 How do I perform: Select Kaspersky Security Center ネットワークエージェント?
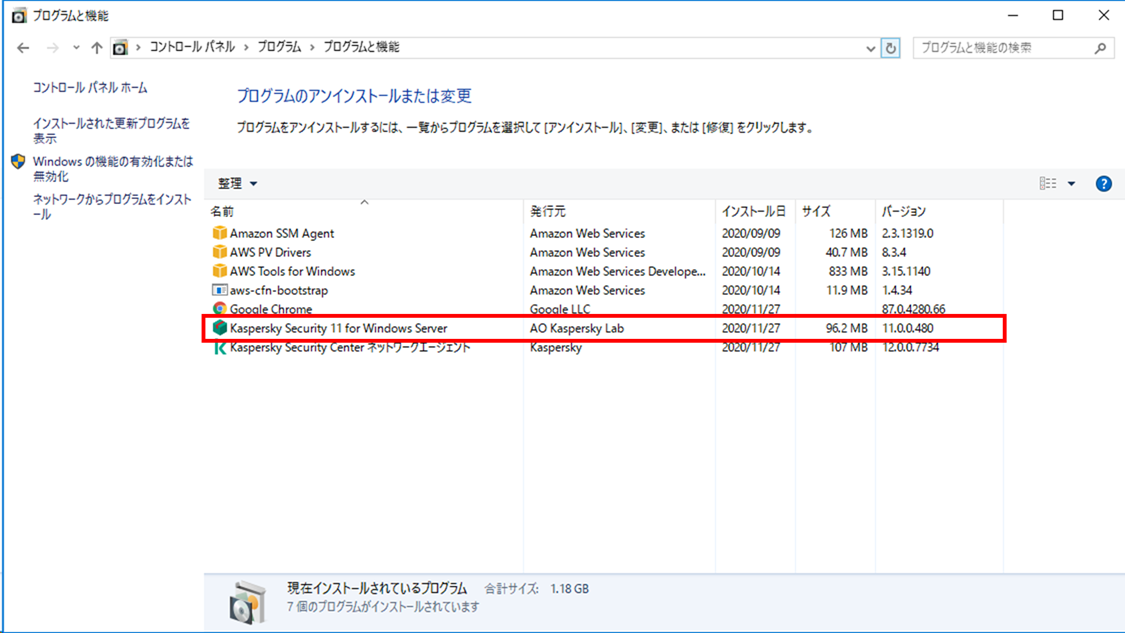click(349, 347)
